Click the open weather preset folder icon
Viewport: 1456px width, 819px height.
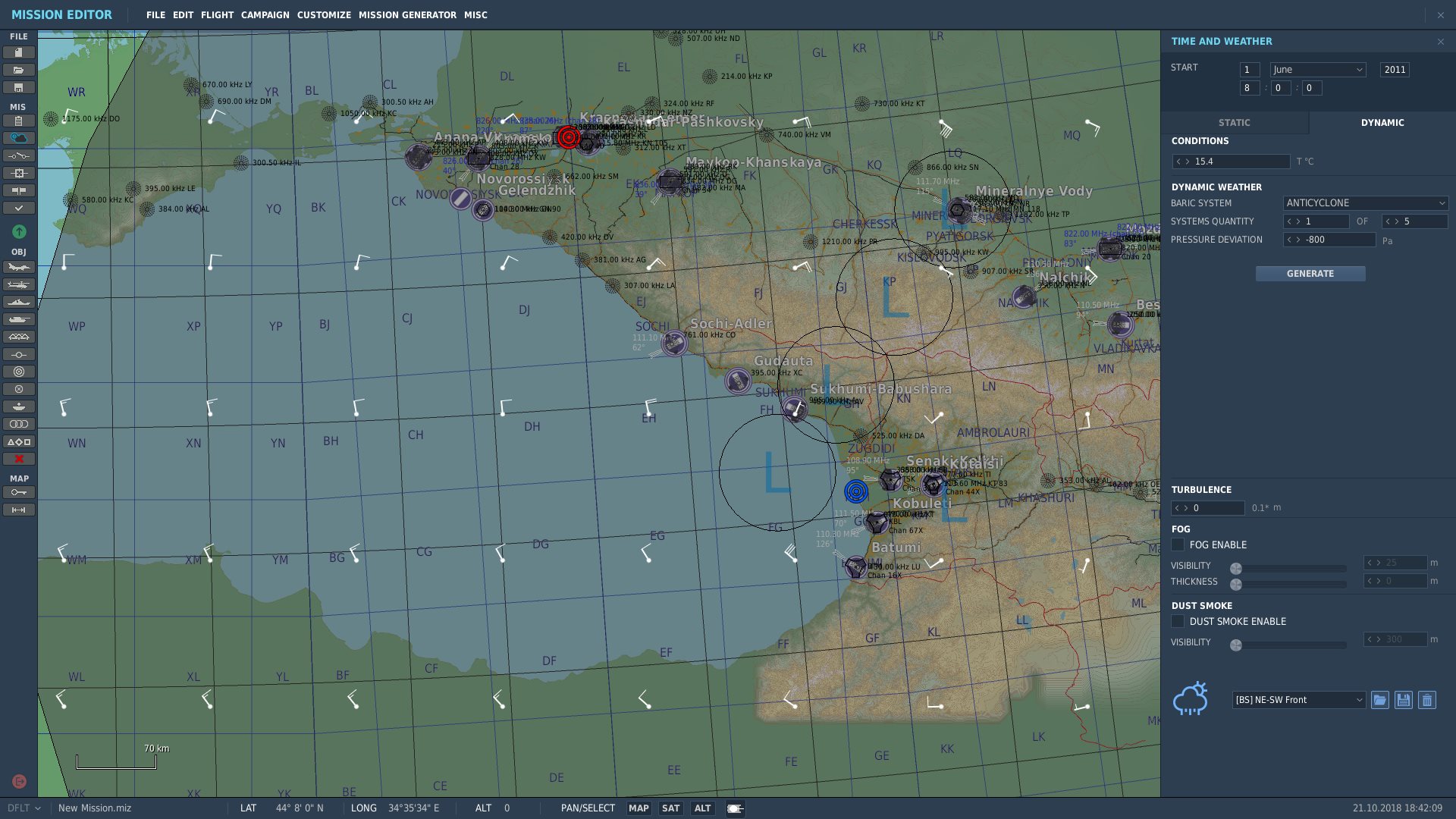[x=1379, y=700]
